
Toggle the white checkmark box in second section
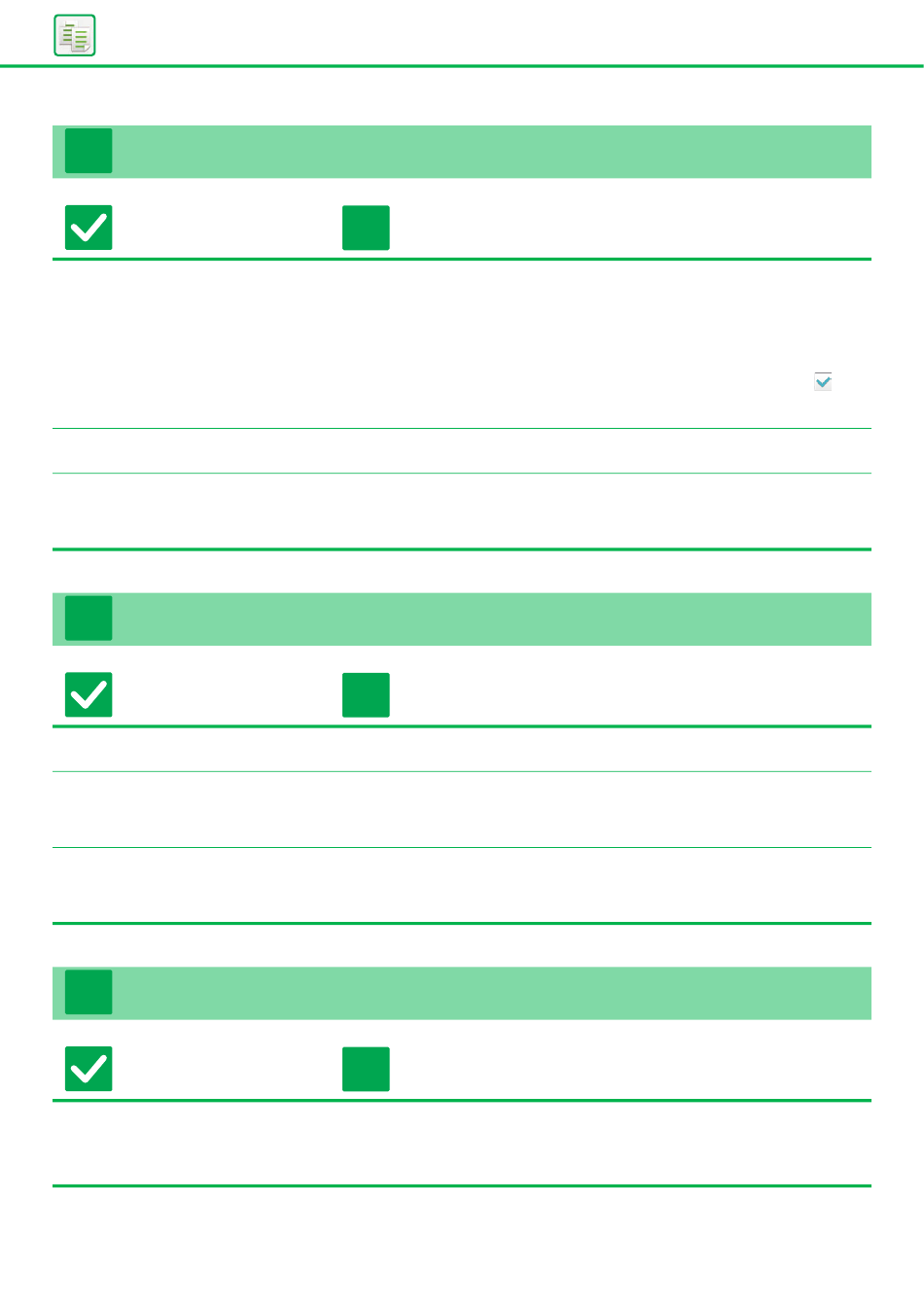pos(89,695)
